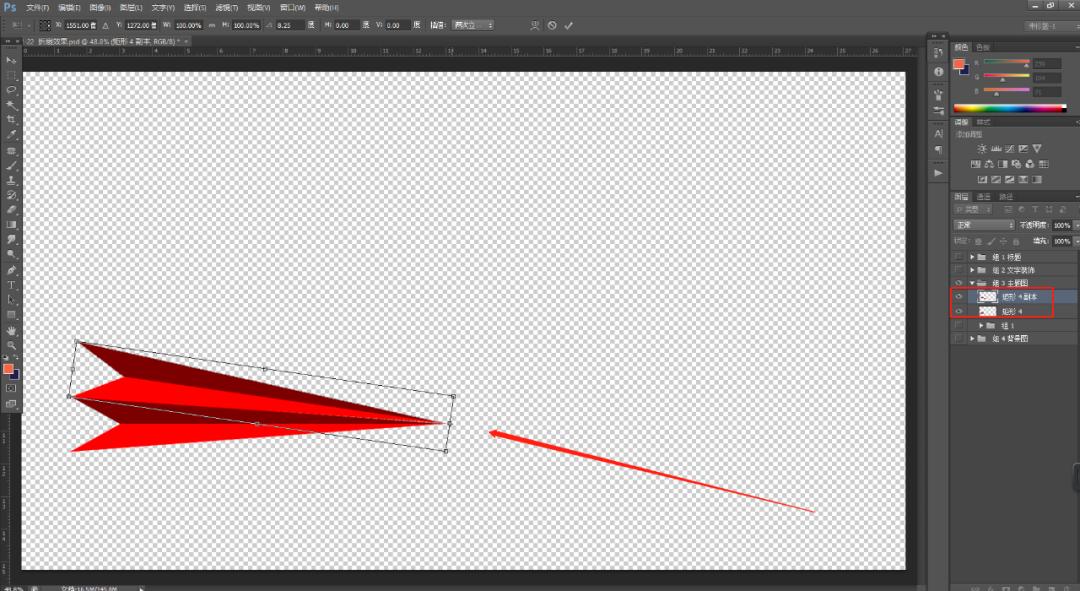Viewport: 1080px width, 591px height.
Task: Open the Paragraph panel icon in dock
Action: pos(938,149)
